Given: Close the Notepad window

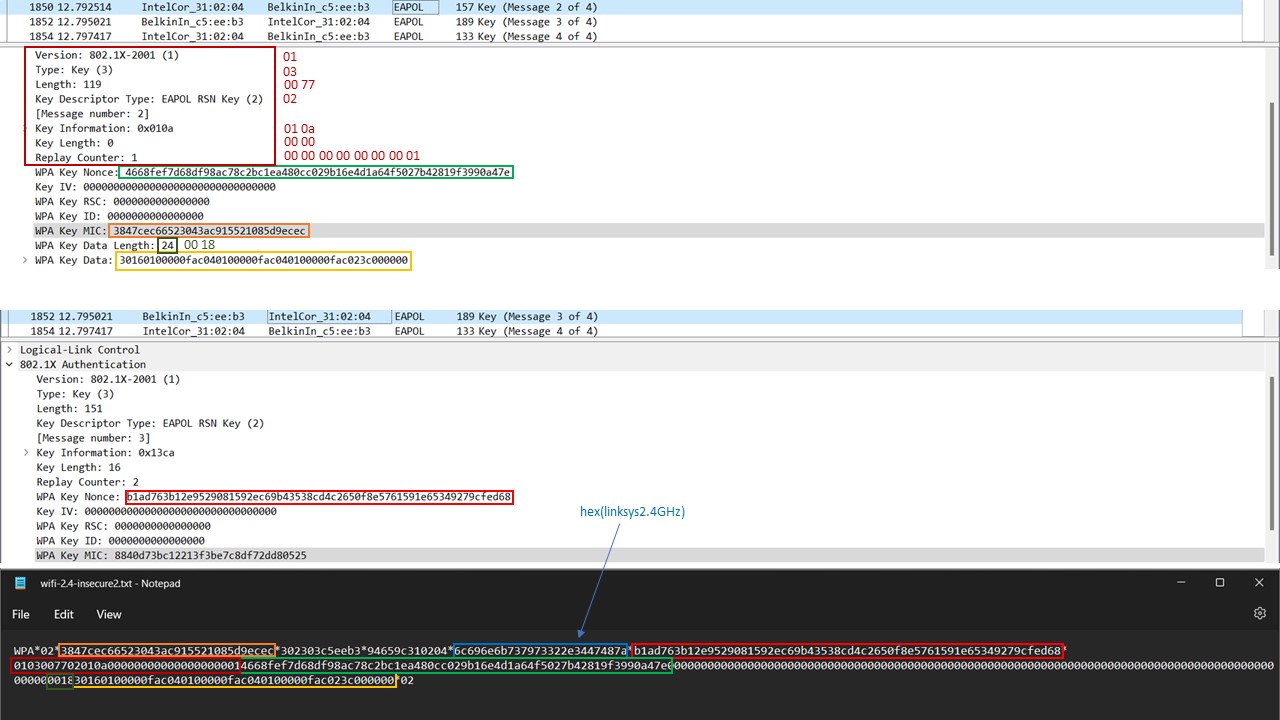Looking at the screenshot, I should [x=1259, y=583].
